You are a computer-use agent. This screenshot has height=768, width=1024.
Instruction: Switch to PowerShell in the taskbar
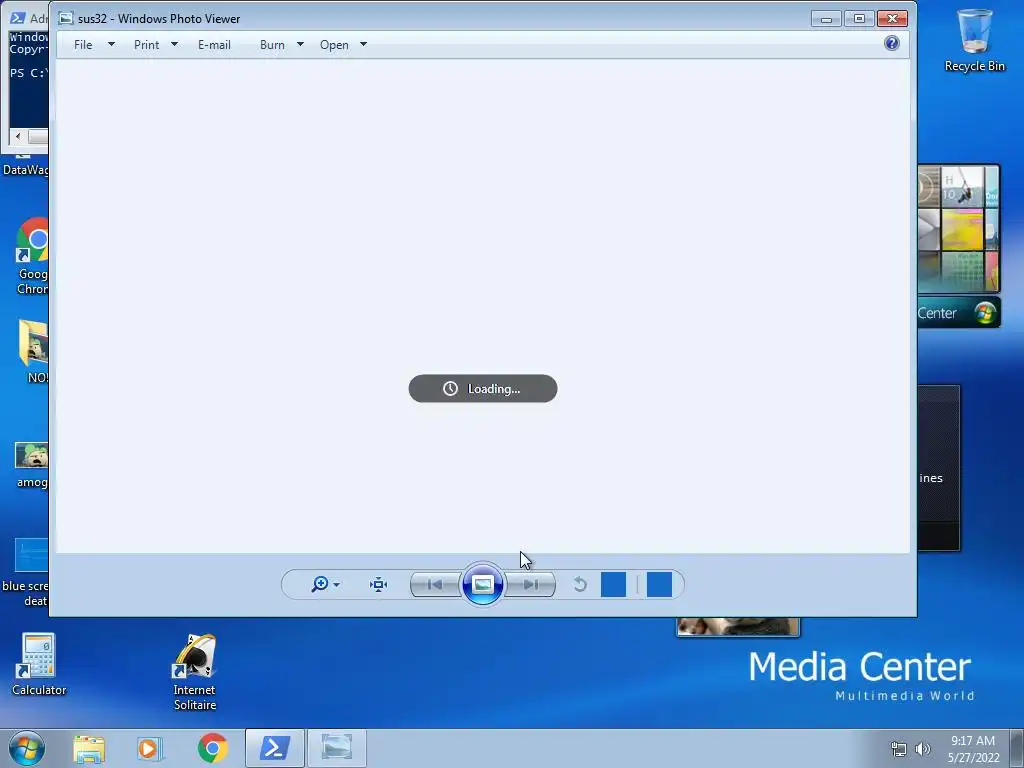coord(275,748)
